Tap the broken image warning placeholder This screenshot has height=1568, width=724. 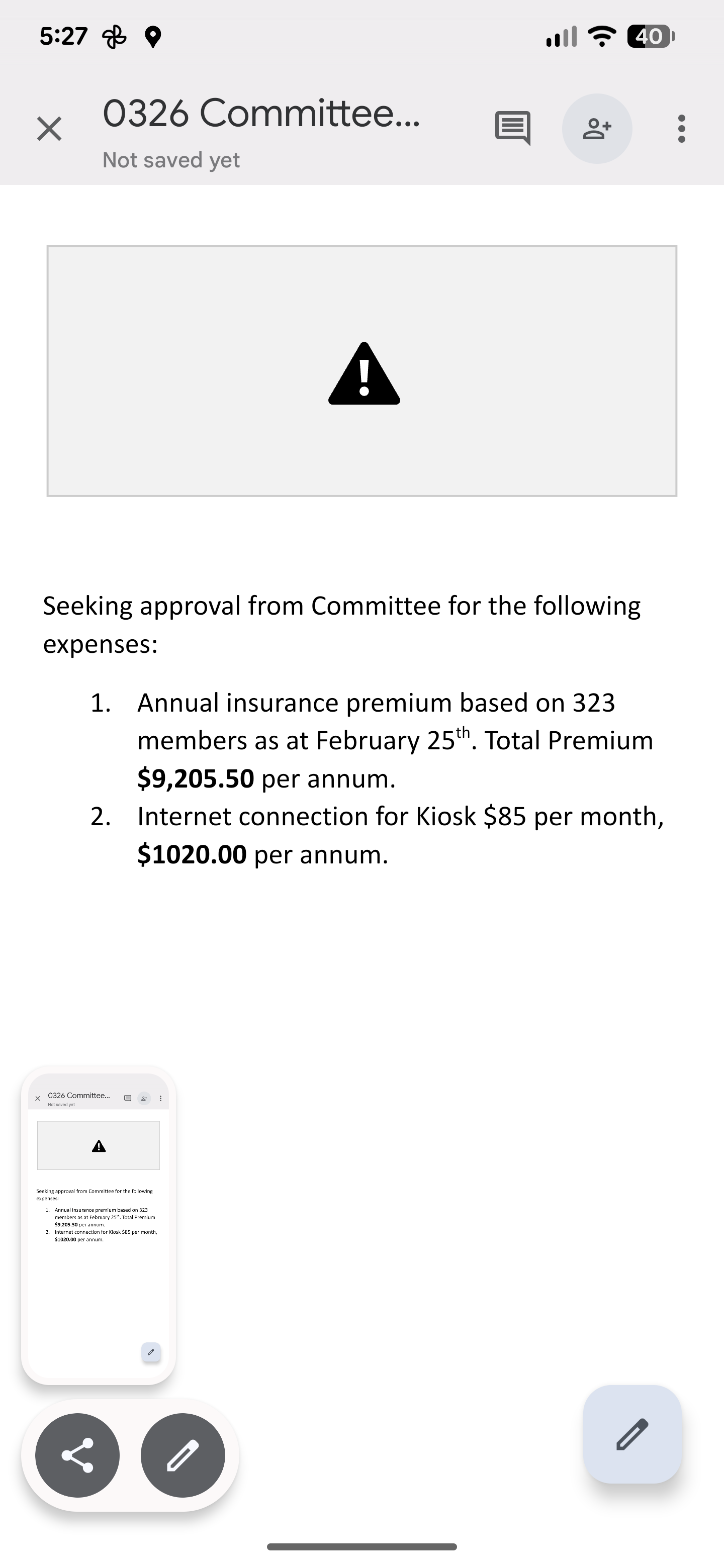(361, 371)
